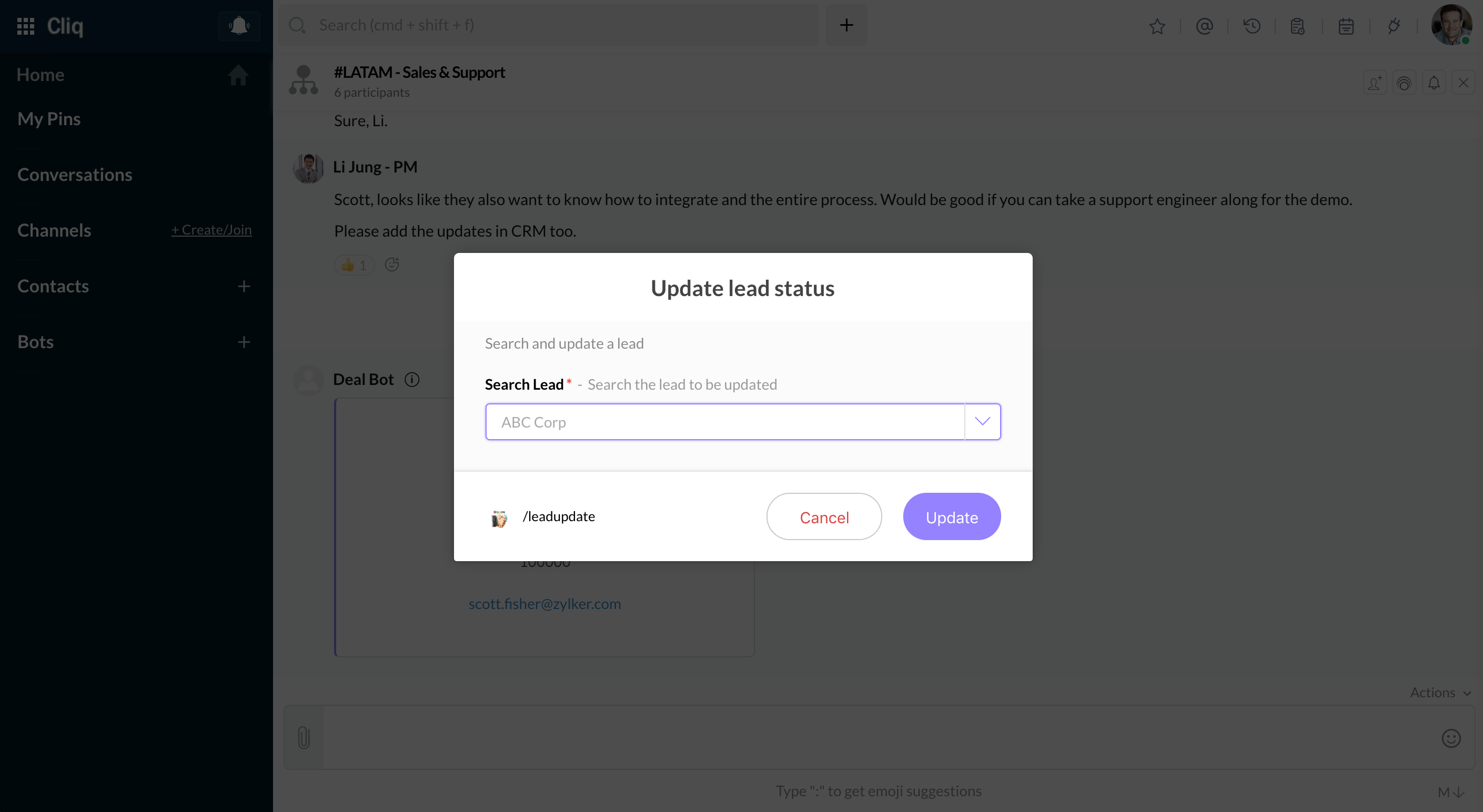This screenshot has width=1483, height=812.
Task: Toggle channel notification bell in header
Action: 1434,84
